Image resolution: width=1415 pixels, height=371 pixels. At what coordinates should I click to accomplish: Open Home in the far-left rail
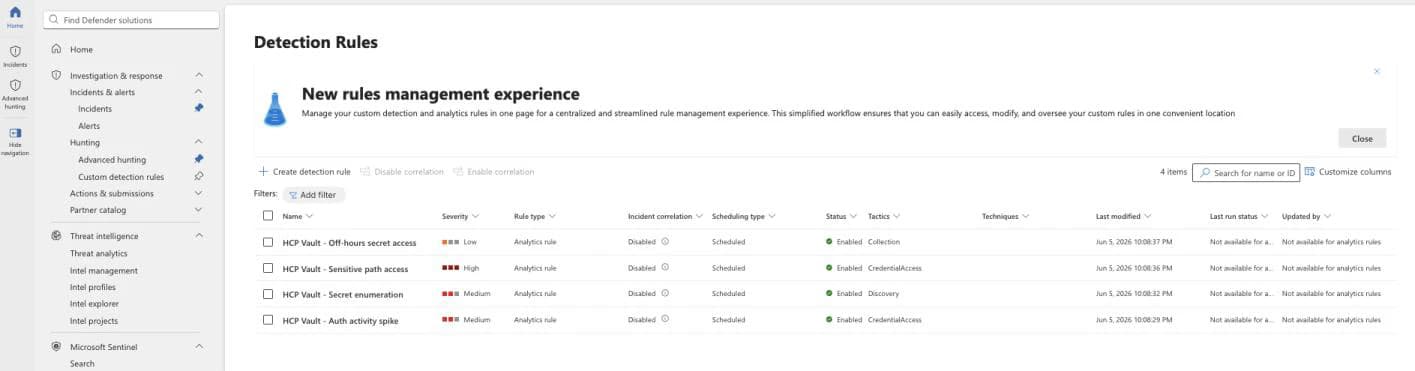click(x=15, y=16)
